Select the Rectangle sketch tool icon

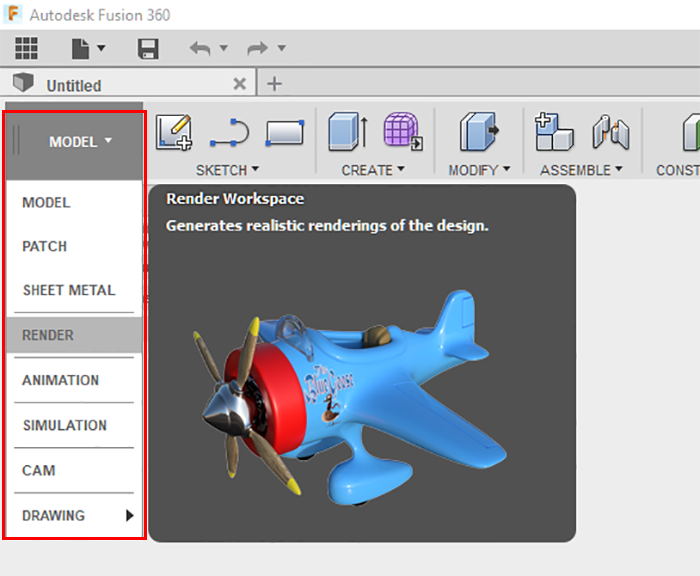tap(285, 133)
